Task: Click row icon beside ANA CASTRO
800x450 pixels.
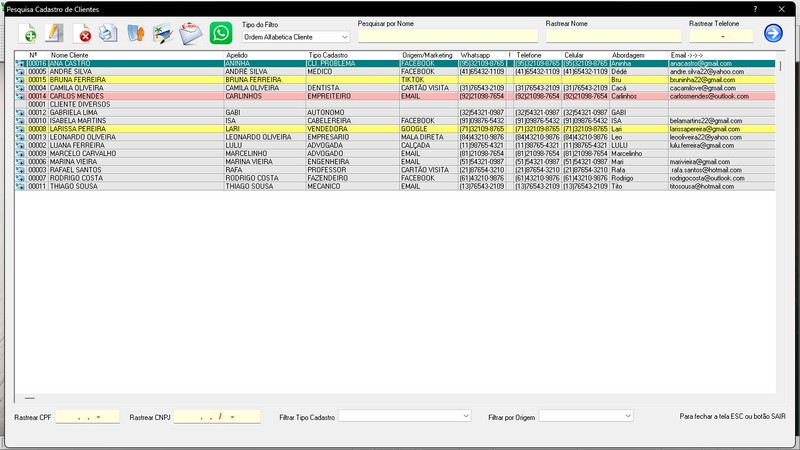Action: click(x=20, y=64)
